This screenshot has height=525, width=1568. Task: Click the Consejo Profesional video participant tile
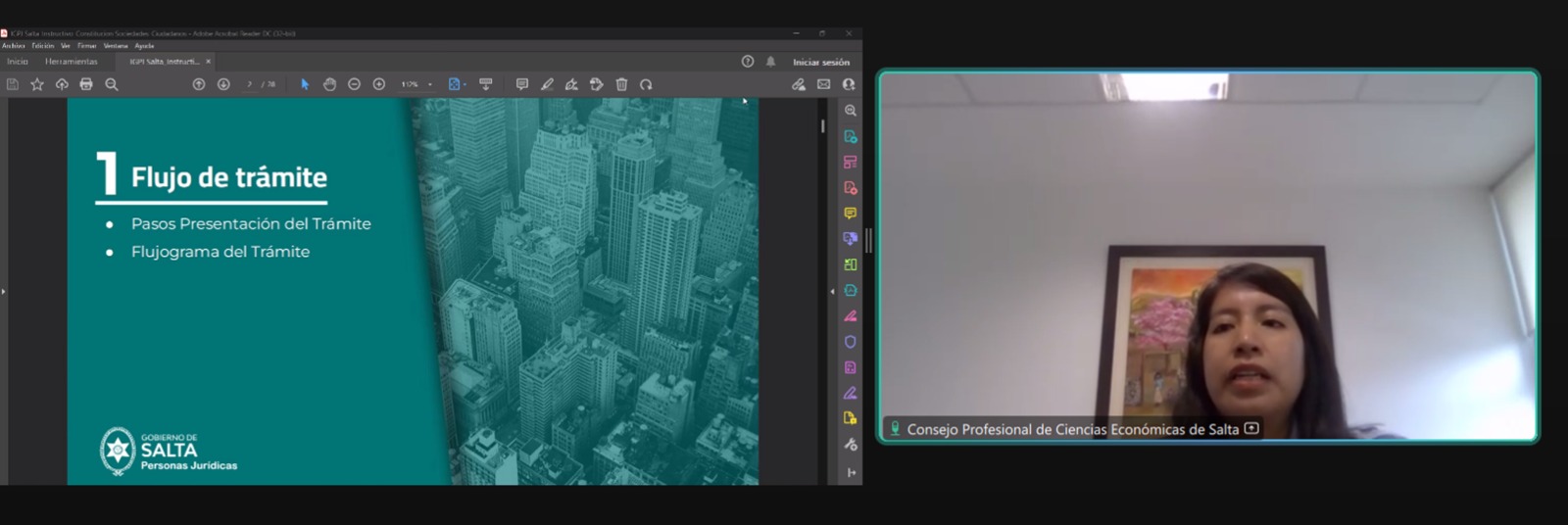coord(1207,256)
